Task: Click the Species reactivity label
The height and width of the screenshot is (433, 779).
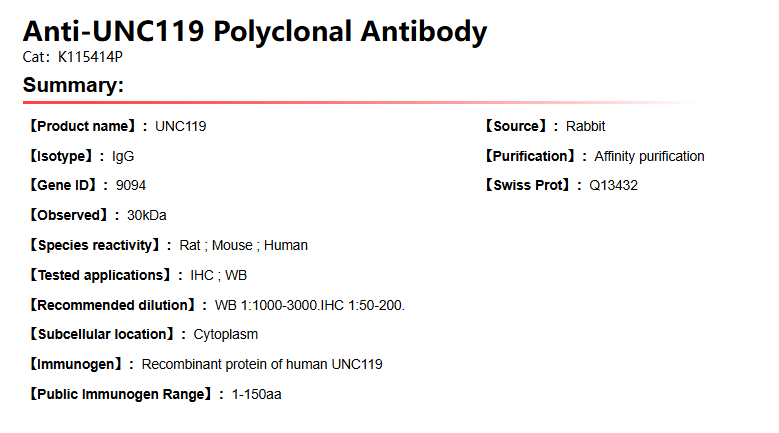Action: click(94, 245)
